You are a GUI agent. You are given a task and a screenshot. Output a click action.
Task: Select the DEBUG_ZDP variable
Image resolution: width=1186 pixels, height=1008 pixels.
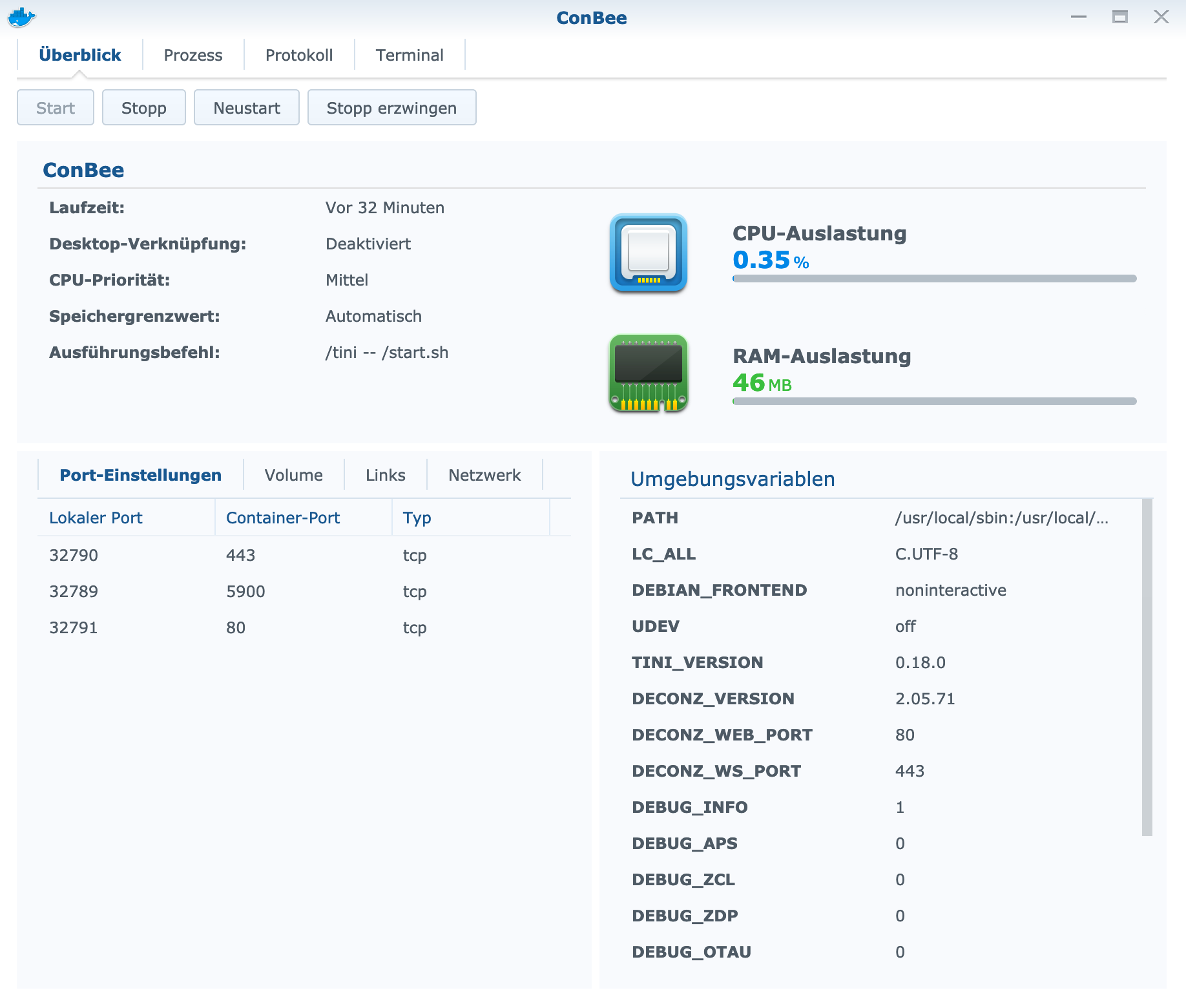click(x=881, y=916)
